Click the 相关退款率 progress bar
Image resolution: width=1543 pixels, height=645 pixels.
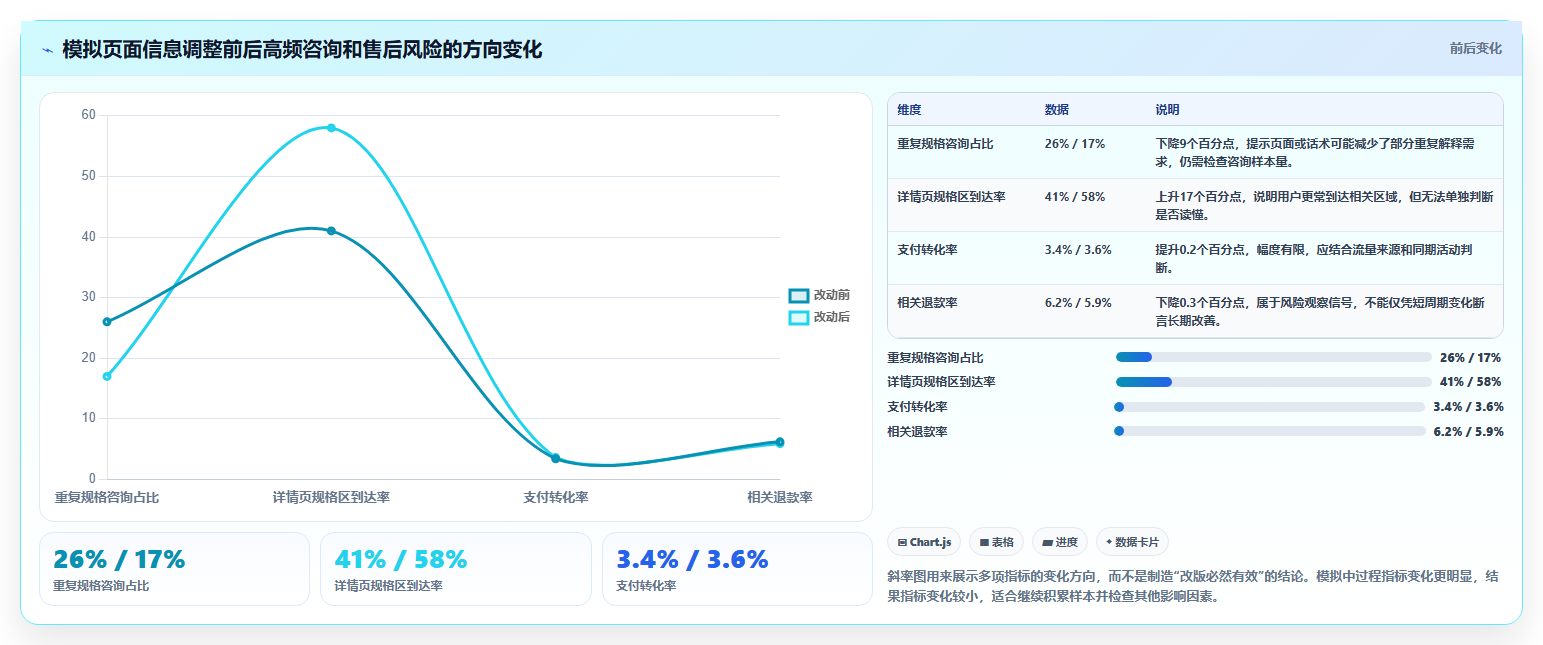tap(1270, 431)
